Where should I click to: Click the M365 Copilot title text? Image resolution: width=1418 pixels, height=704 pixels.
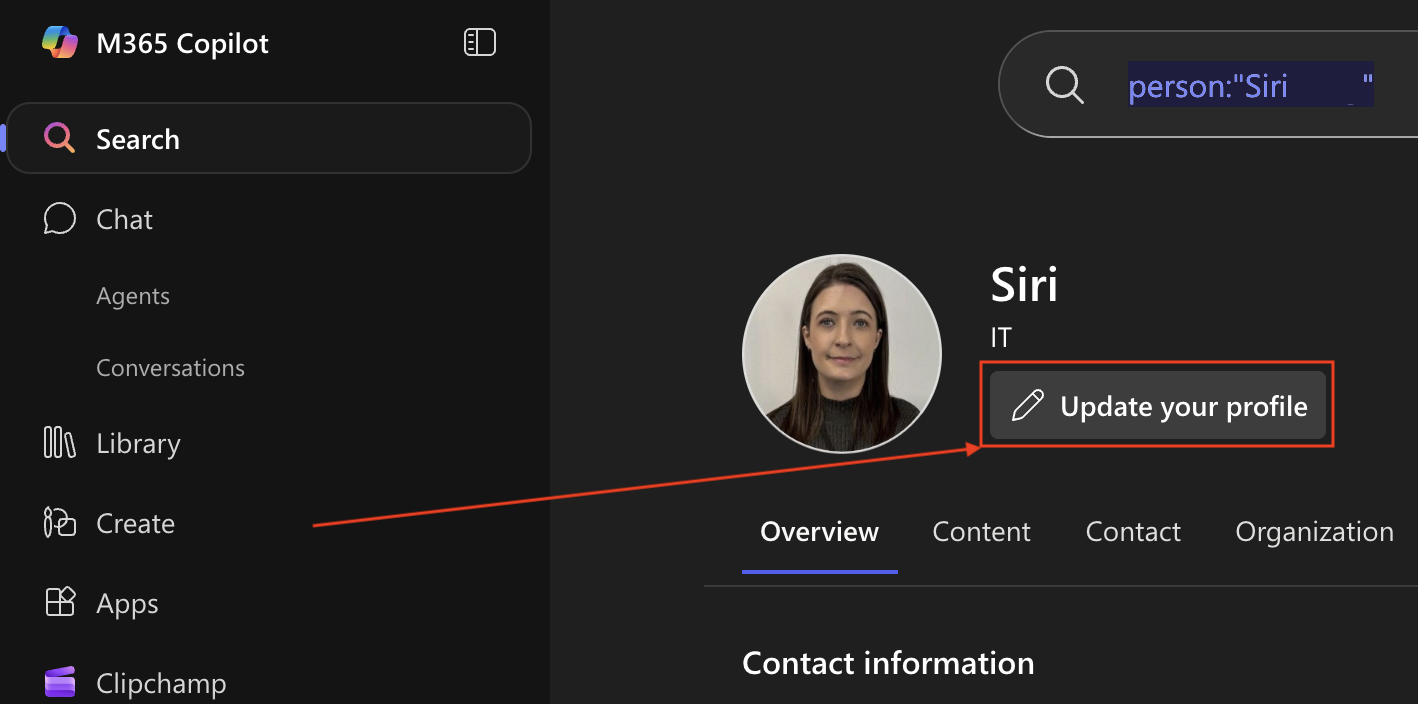point(182,43)
